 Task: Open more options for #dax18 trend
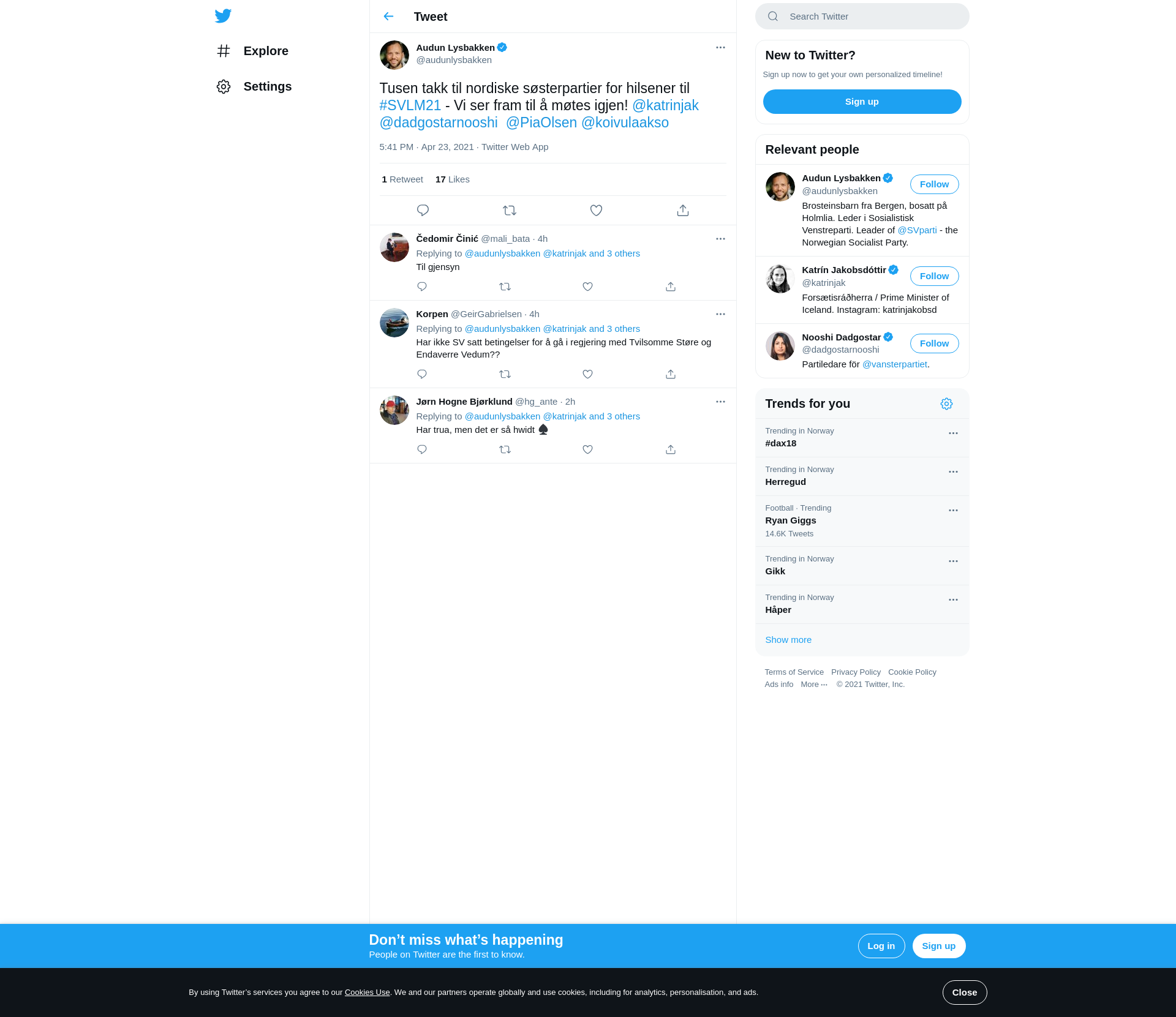[952, 433]
